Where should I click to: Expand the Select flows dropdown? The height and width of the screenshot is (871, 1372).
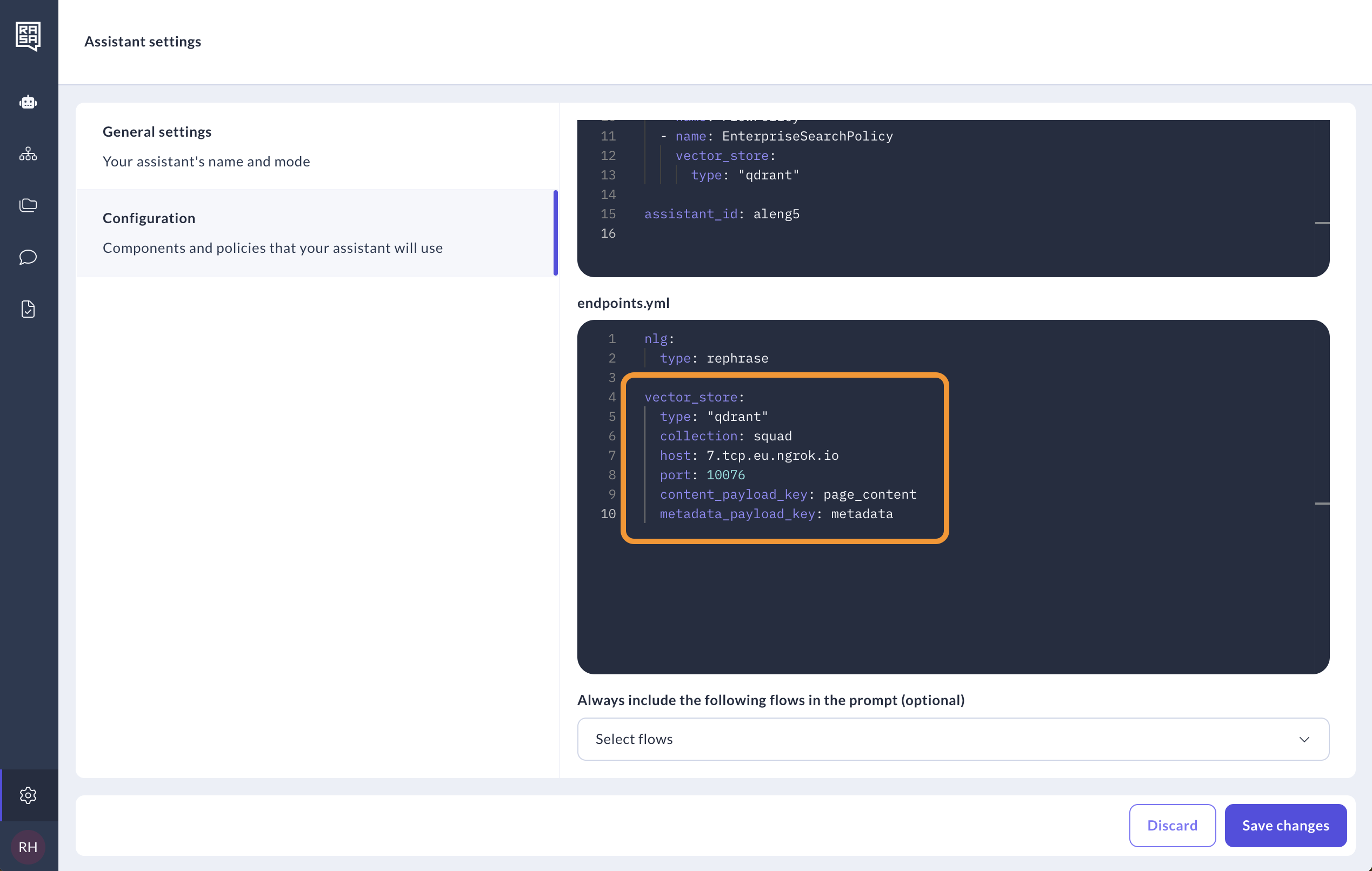953,738
